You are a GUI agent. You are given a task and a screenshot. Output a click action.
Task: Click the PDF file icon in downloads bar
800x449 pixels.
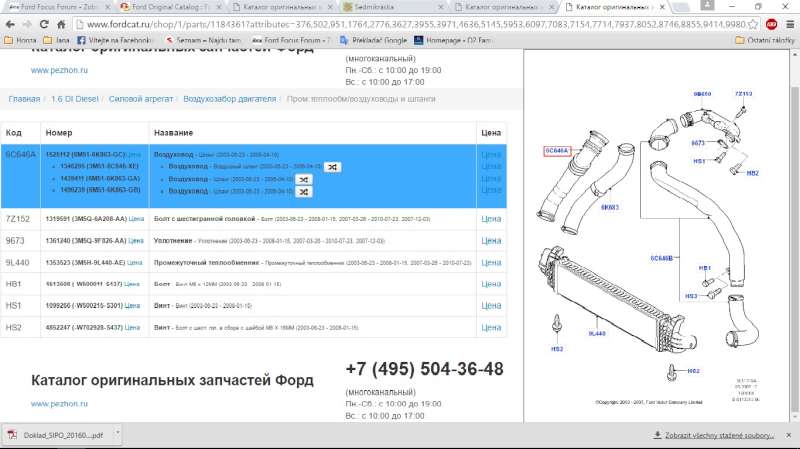[x=13, y=435]
